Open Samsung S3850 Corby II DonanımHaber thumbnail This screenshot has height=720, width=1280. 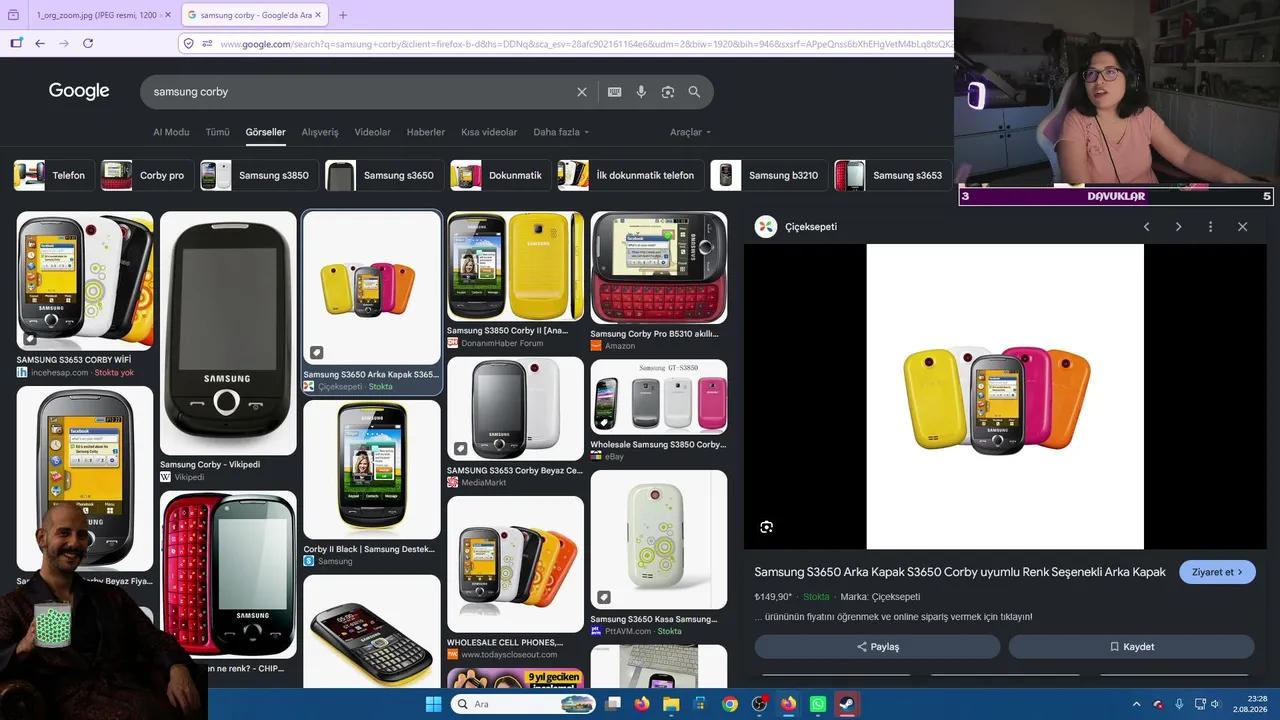[515, 266]
